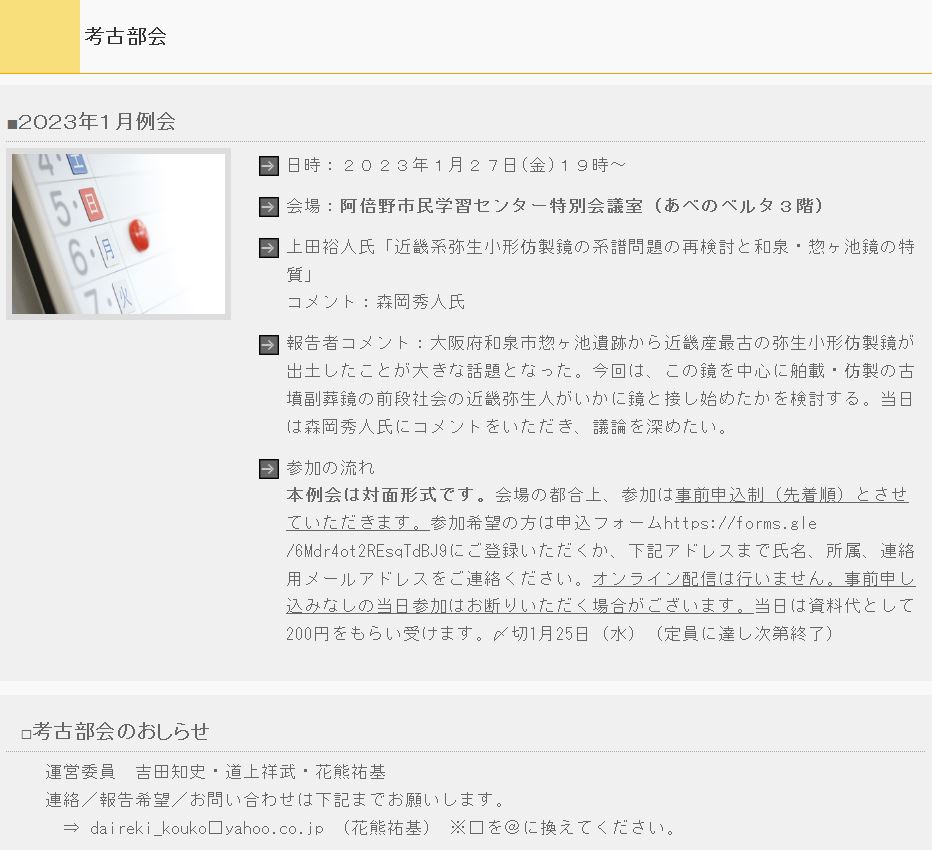This screenshot has width=932, height=850.
Task: Click underlined text 事前申込制（先着順）
Action: 760,495
